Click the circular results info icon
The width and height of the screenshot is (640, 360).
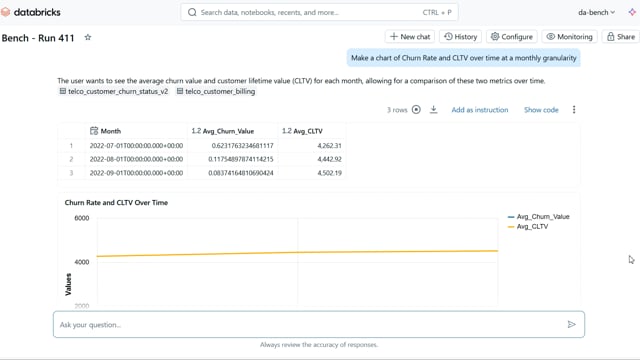point(416,109)
